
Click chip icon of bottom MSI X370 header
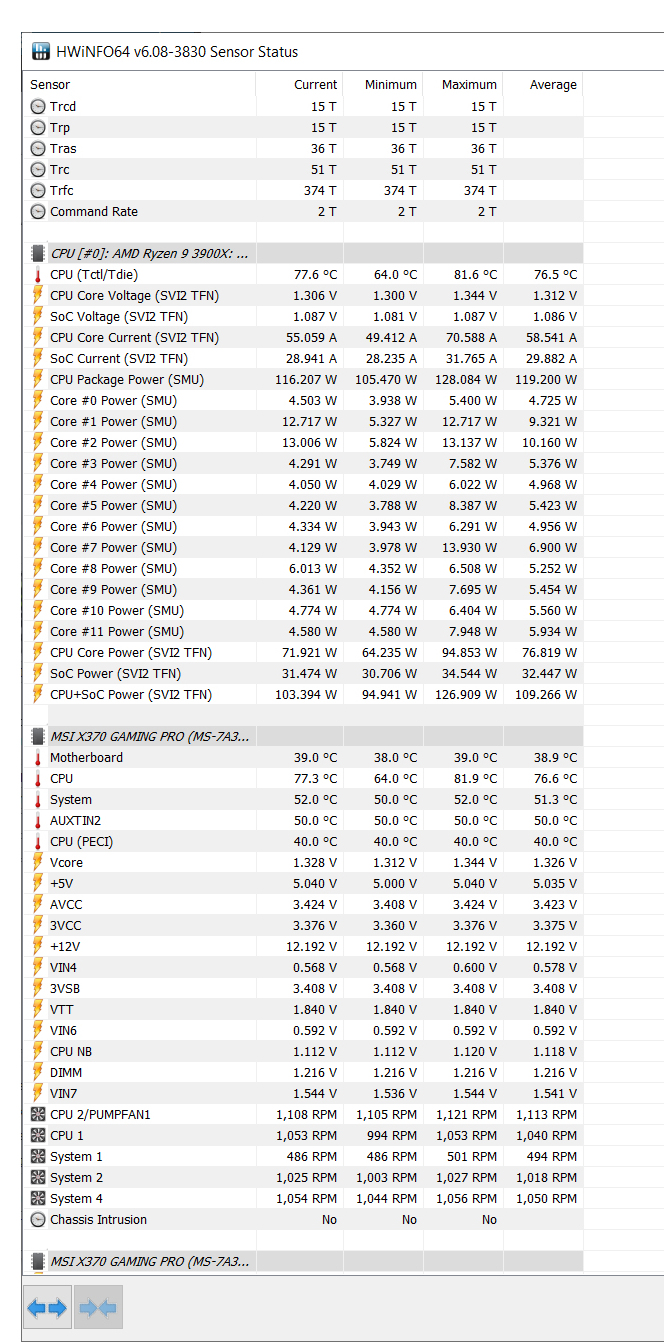pos(38,1261)
